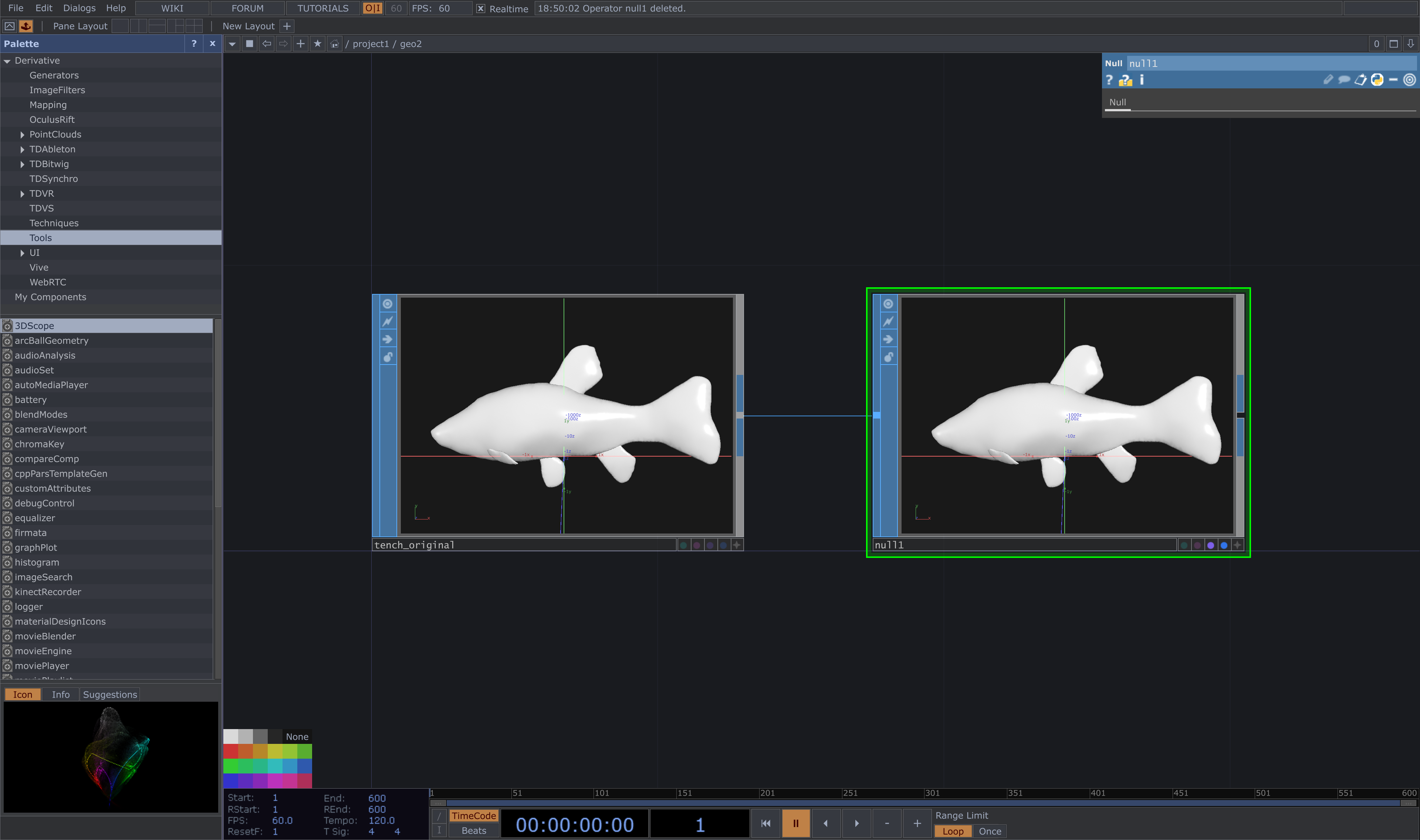Viewport: 1420px width, 840px height.
Task: Click the comment speech bubble icon
Action: pyautogui.click(x=1343, y=80)
